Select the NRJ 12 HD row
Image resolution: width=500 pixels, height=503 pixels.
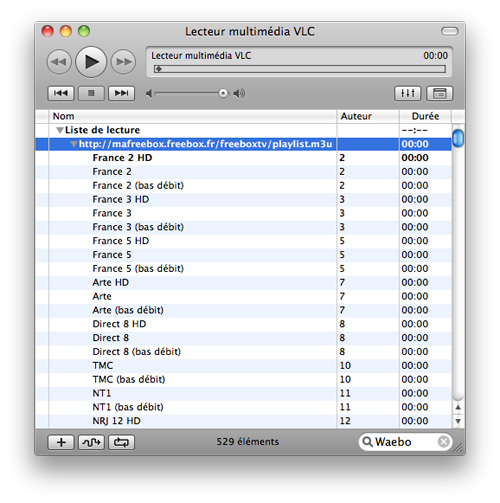pyautogui.click(x=243, y=421)
